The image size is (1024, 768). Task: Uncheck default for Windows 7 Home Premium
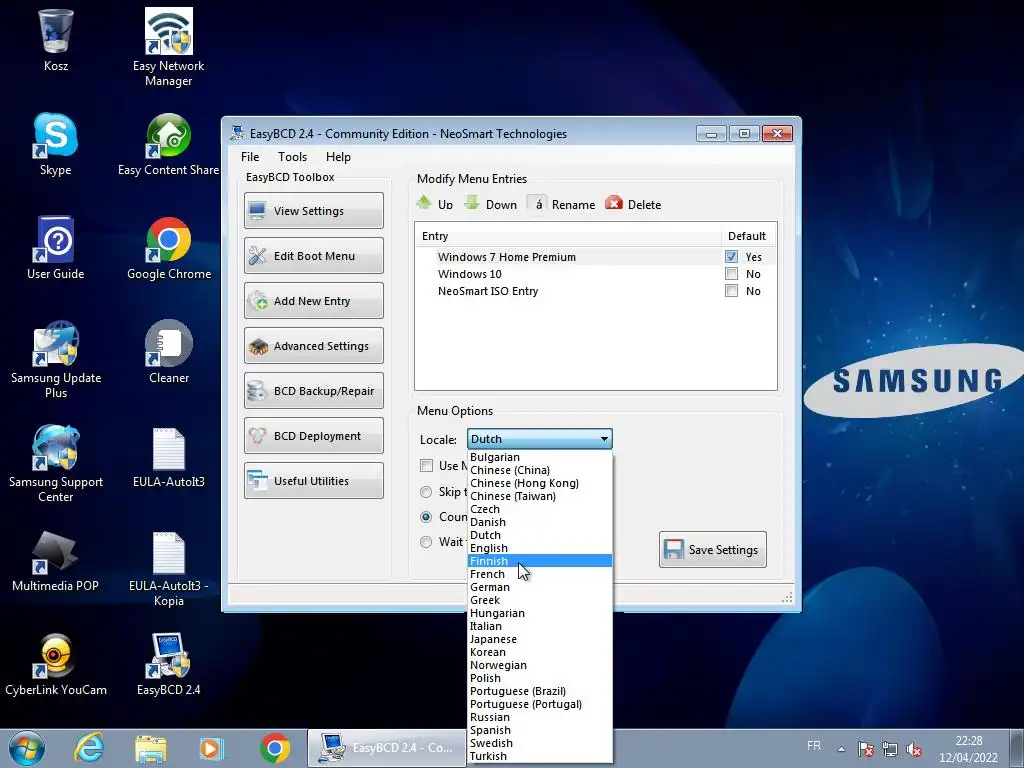tap(731, 257)
